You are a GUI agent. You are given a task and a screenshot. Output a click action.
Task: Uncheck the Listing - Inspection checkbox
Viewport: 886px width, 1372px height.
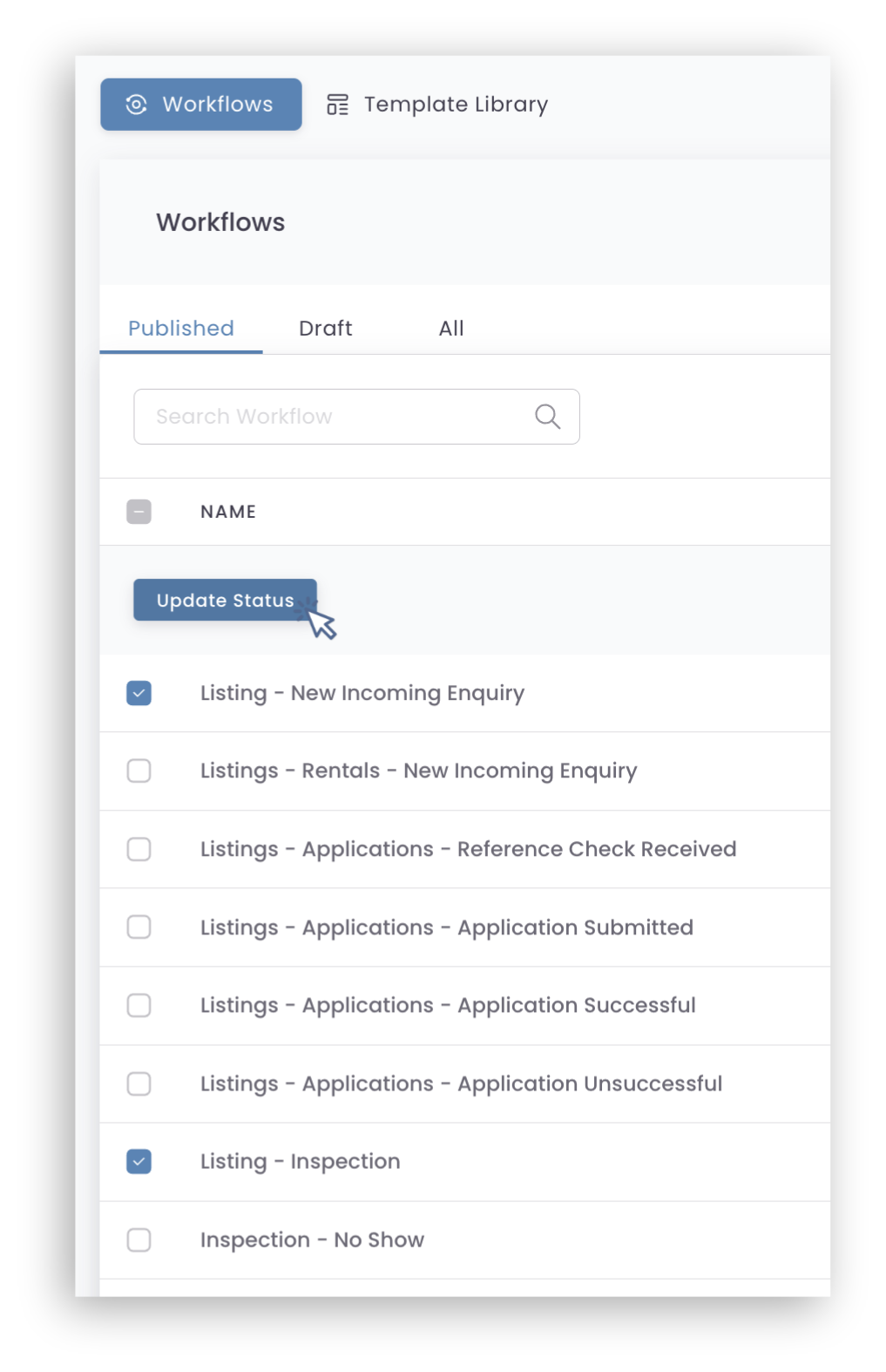139,1161
